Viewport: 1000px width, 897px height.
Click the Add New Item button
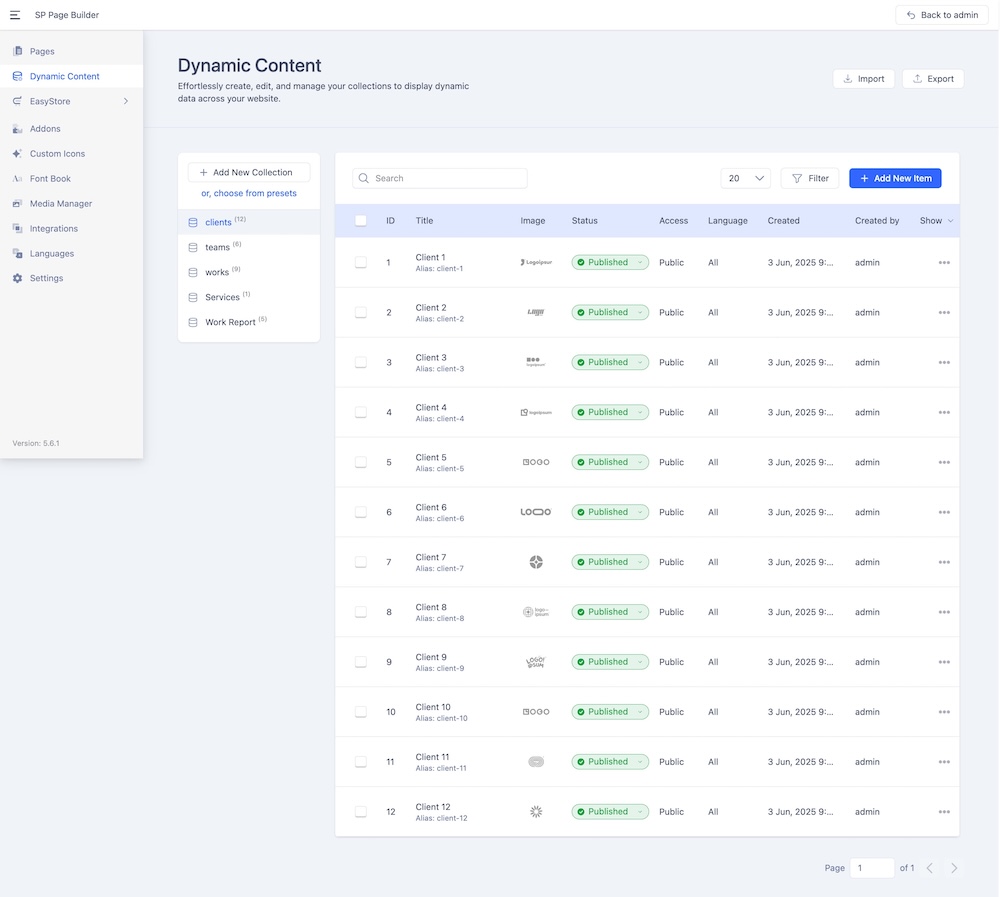click(x=895, y=179)
